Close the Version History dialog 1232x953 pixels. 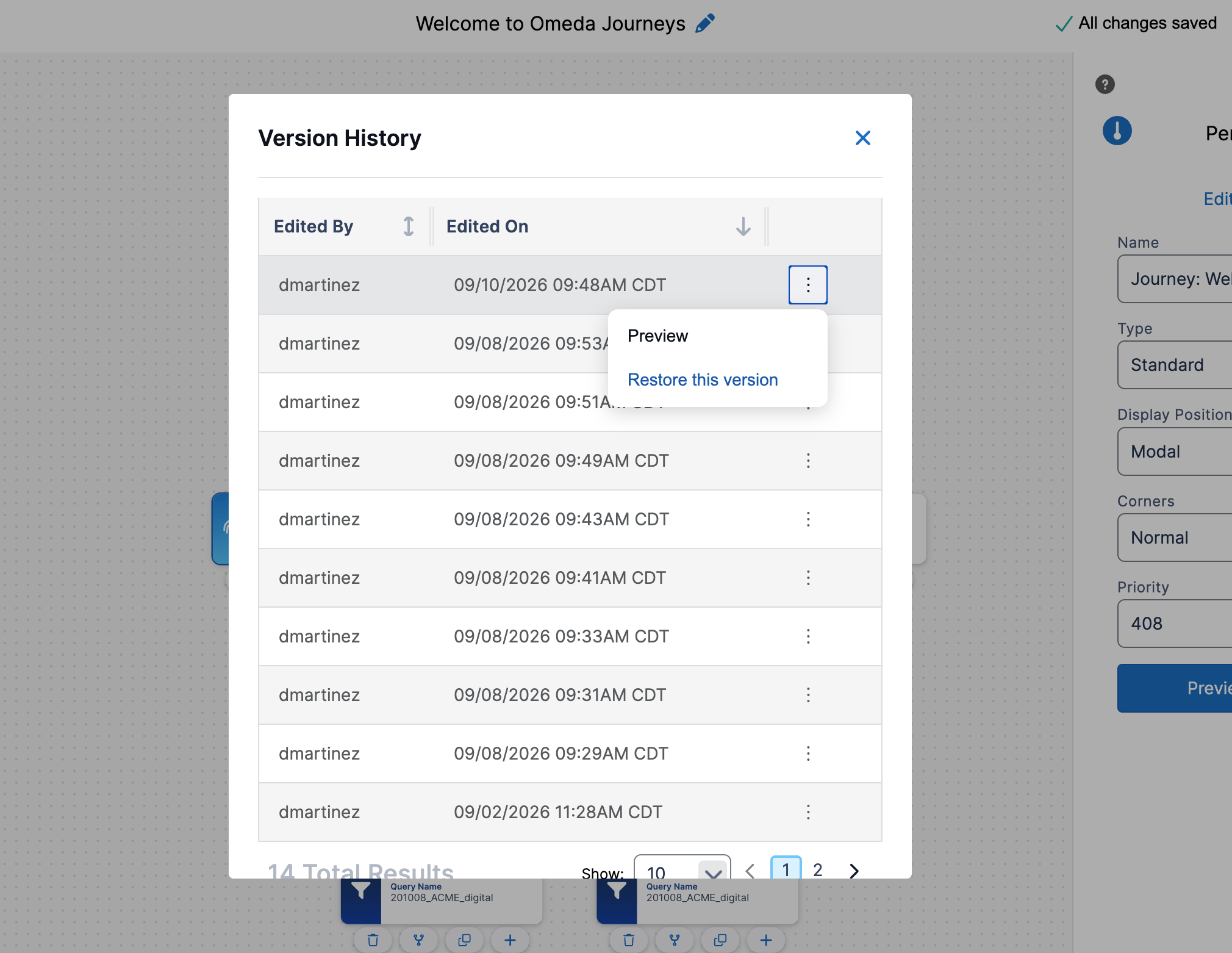[862, 138]
